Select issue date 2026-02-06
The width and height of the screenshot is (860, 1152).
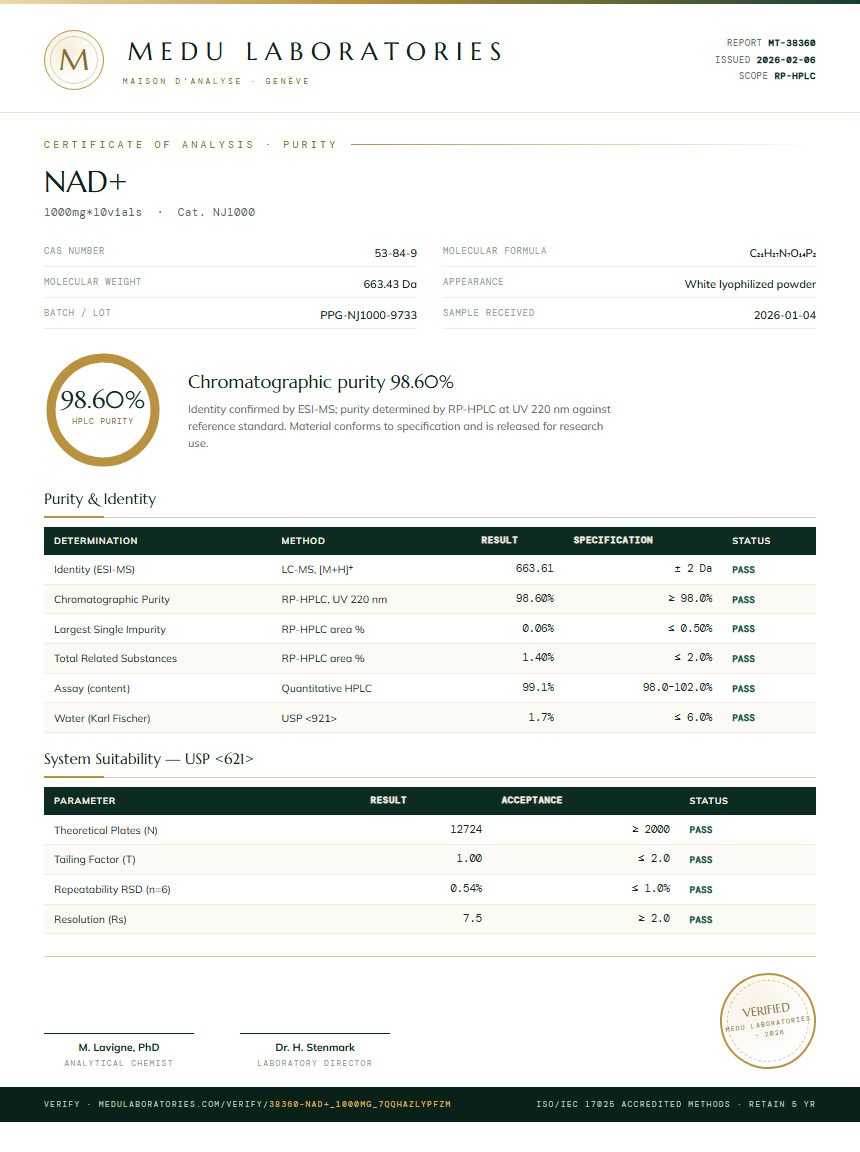coord(786,60)
